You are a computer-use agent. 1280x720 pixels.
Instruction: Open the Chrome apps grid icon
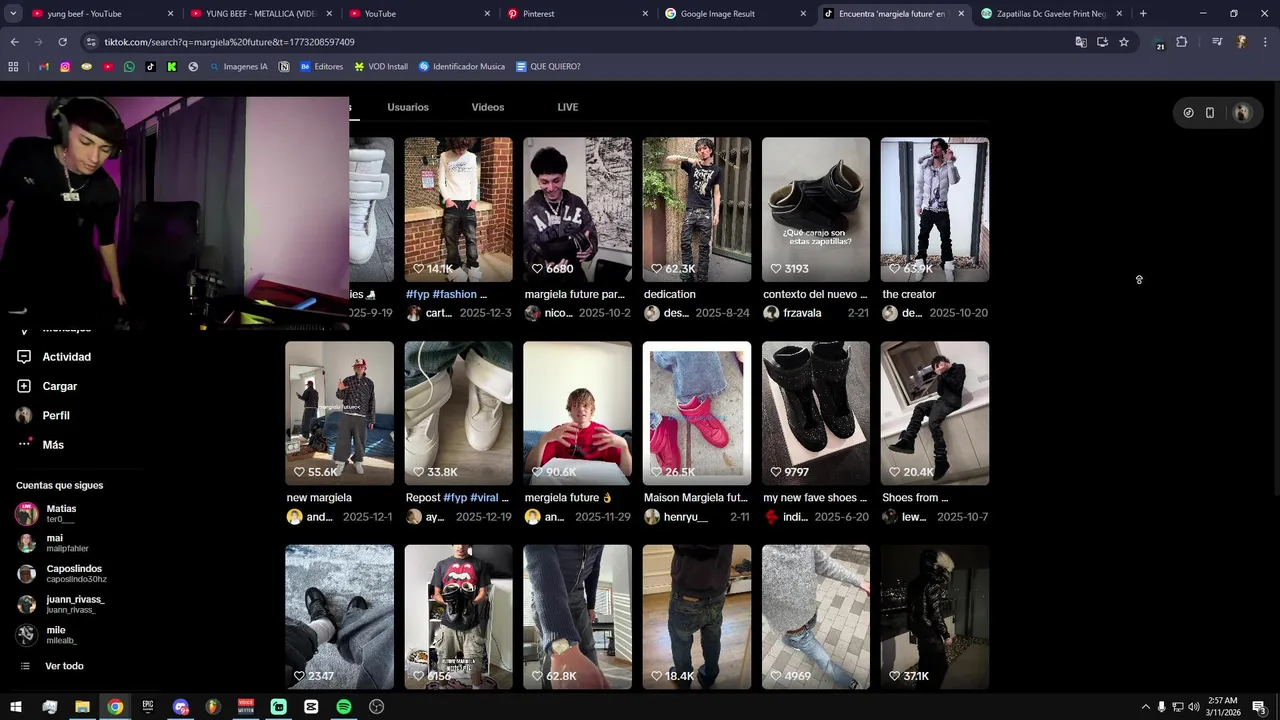13,67
